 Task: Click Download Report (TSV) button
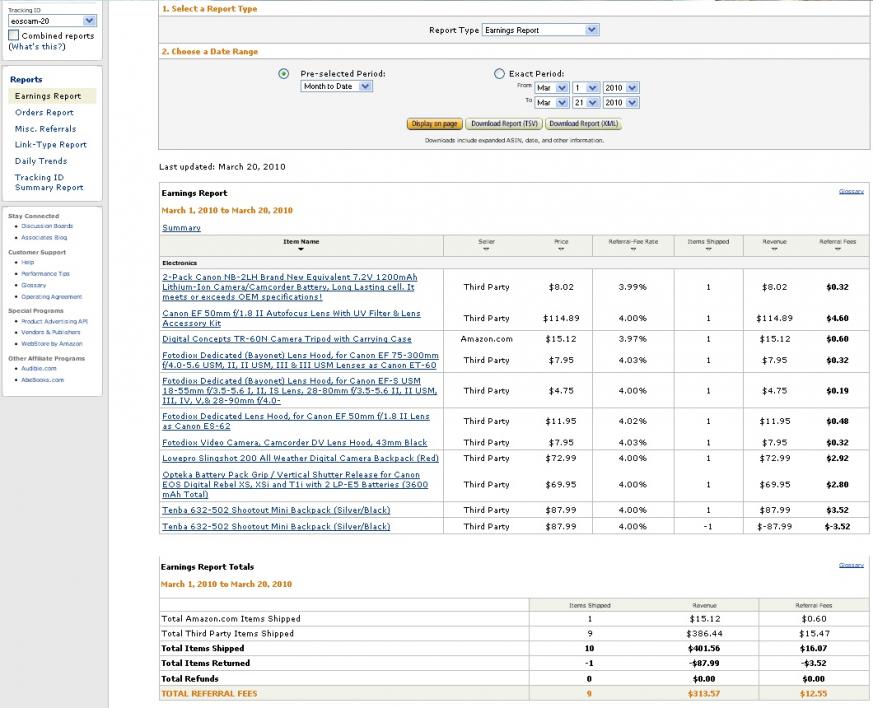click(x=504, y=124)
